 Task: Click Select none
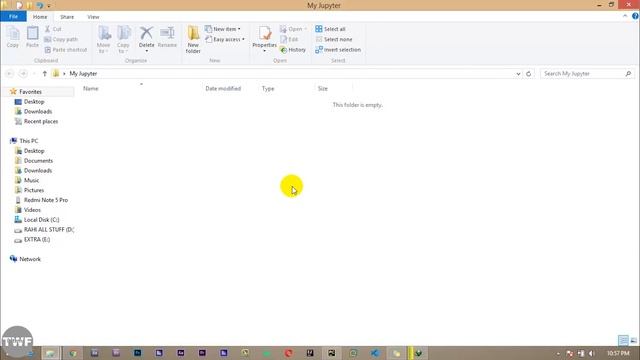pos(333,39)
